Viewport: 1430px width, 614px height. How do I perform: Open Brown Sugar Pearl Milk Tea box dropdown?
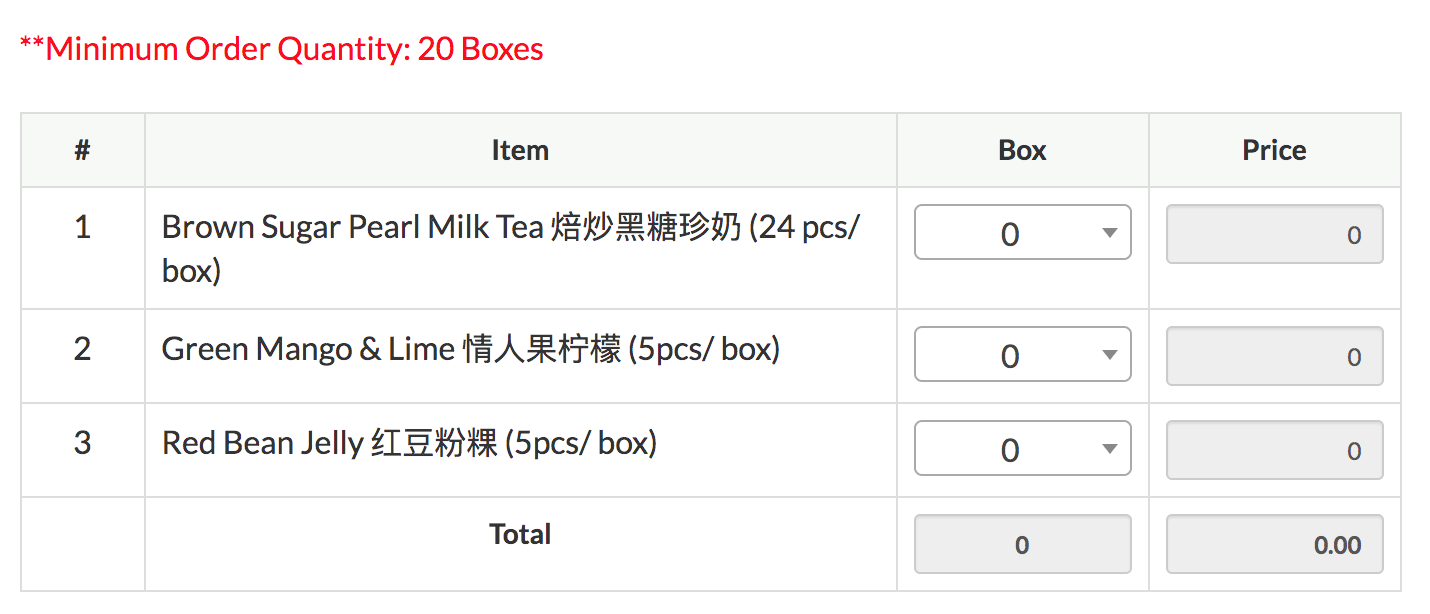coord(1022,232)
